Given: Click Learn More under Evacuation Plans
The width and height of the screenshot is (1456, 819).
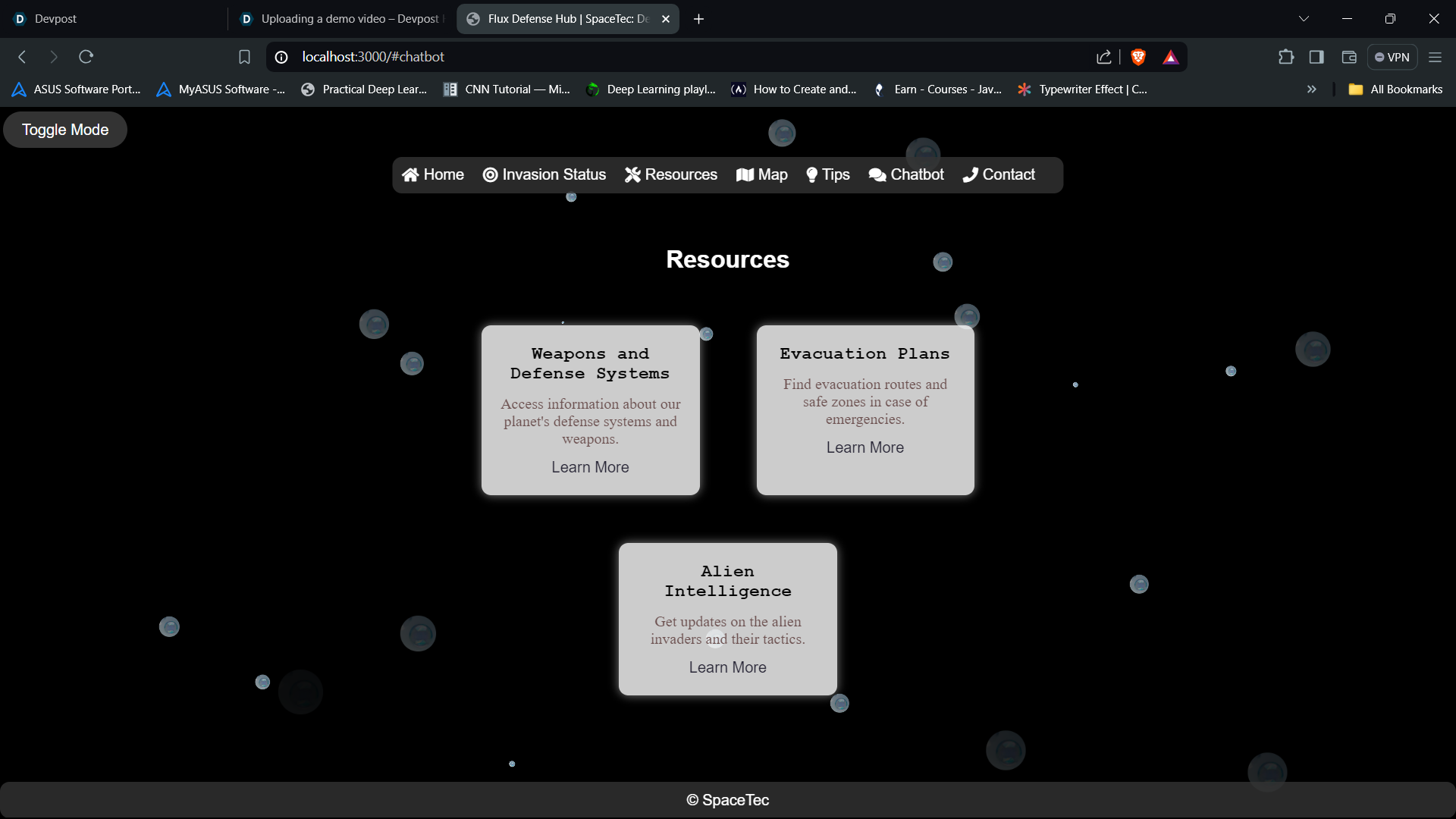Looking at the screenshot, I should (x=864, y=447).
